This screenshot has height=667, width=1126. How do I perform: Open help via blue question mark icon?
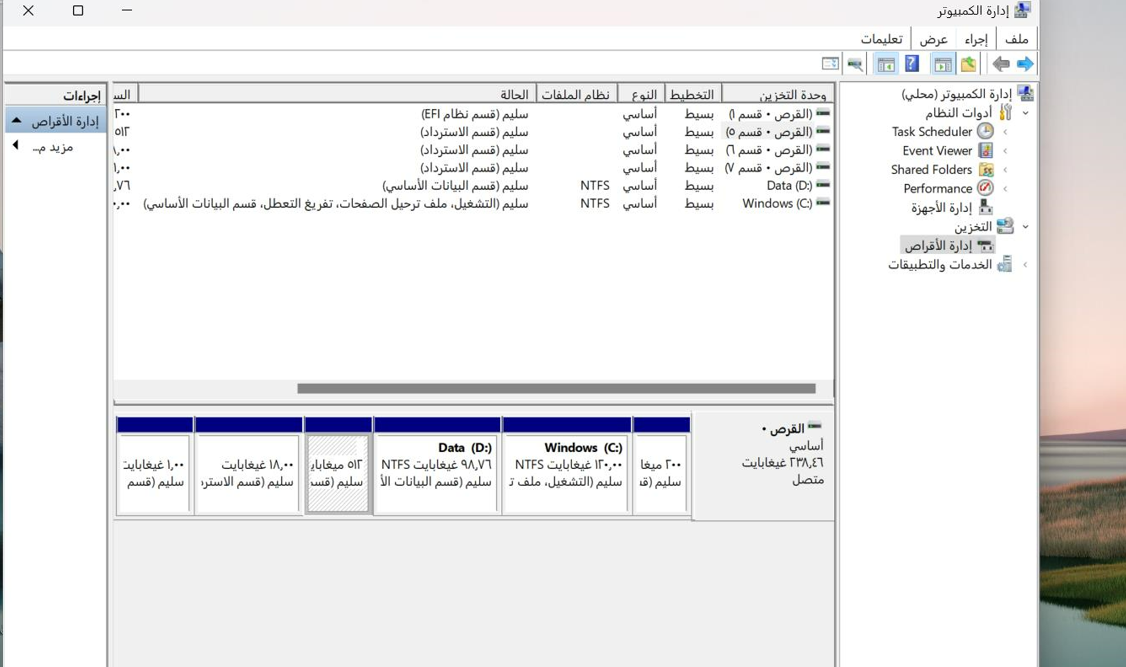pos(912,64)
